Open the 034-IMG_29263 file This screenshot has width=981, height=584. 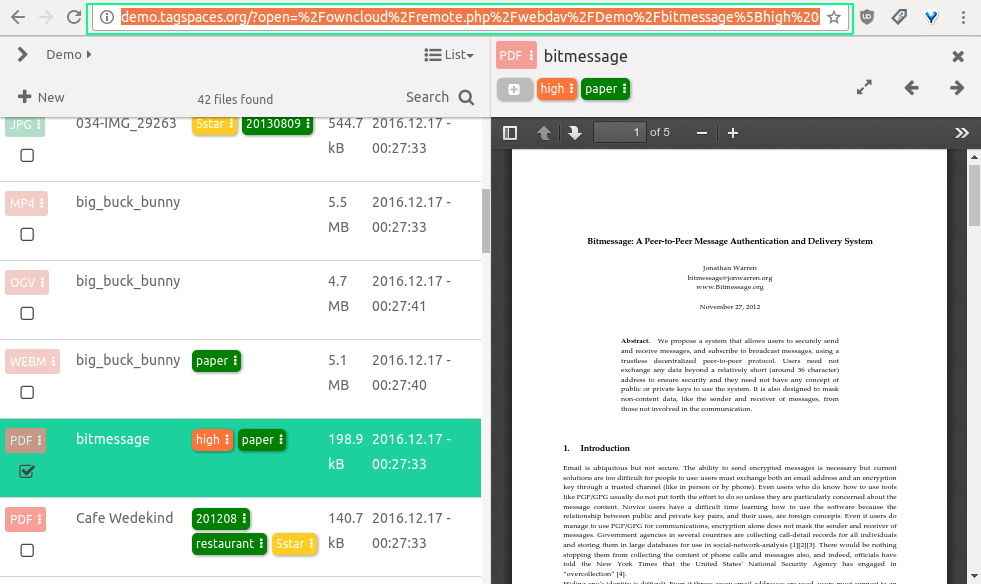(126, 123)
